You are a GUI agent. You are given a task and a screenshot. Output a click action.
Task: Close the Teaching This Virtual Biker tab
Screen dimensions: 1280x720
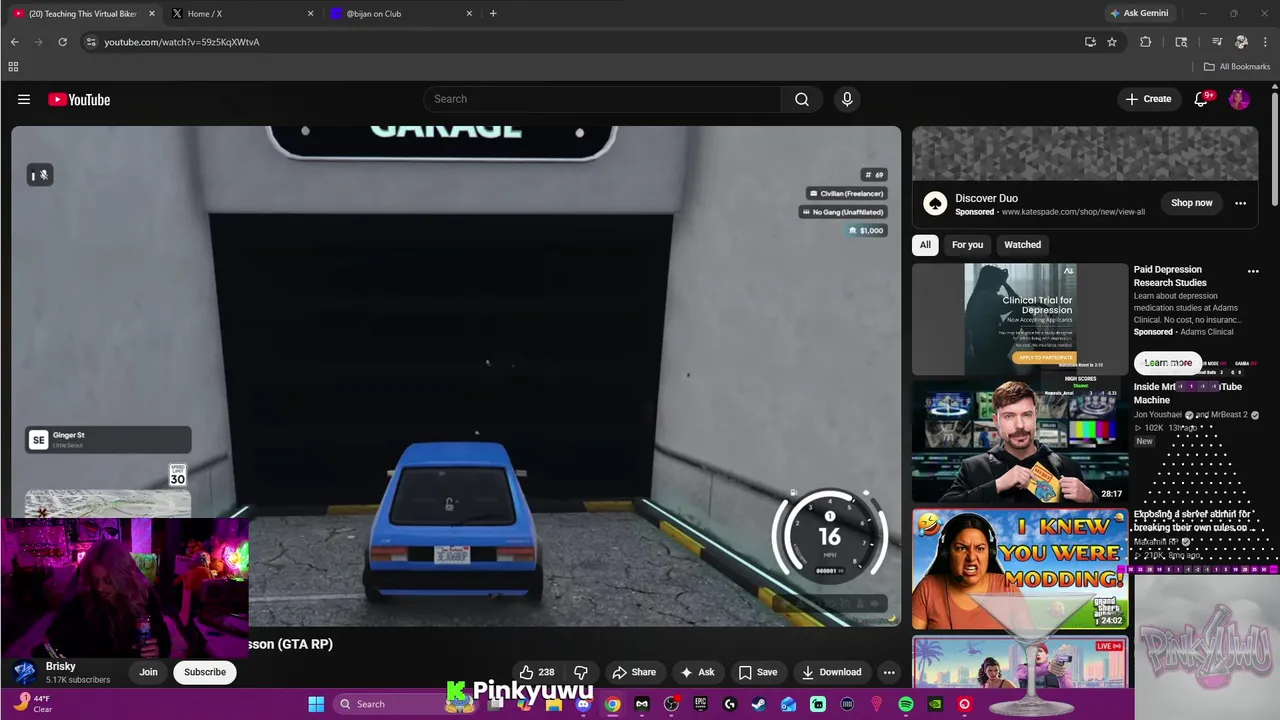152,14
